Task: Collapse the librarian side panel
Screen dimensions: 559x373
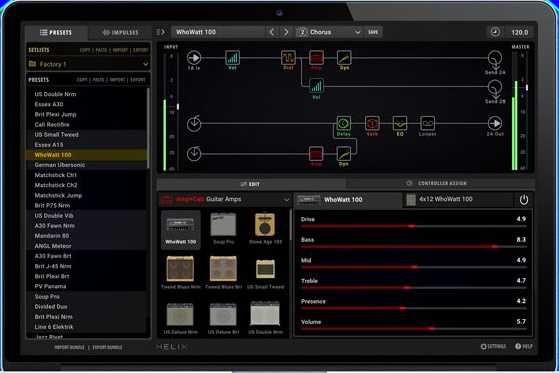Action: [x=161, y=32]
